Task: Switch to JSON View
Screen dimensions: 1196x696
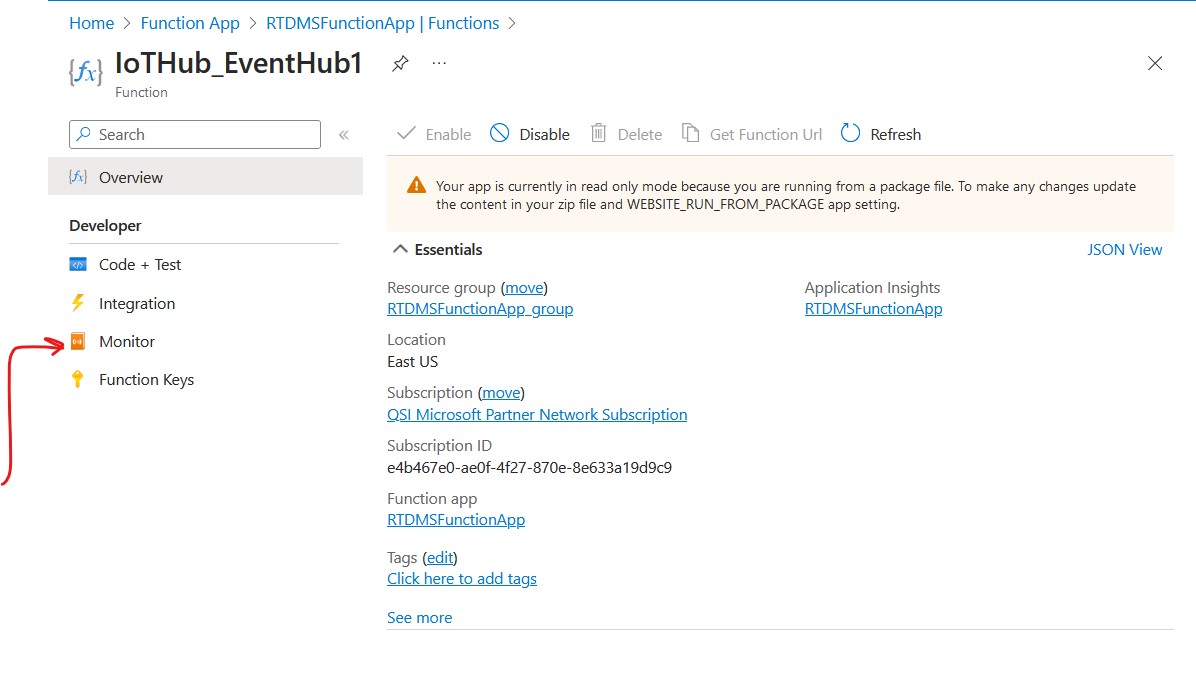Action: [1124, 250]
